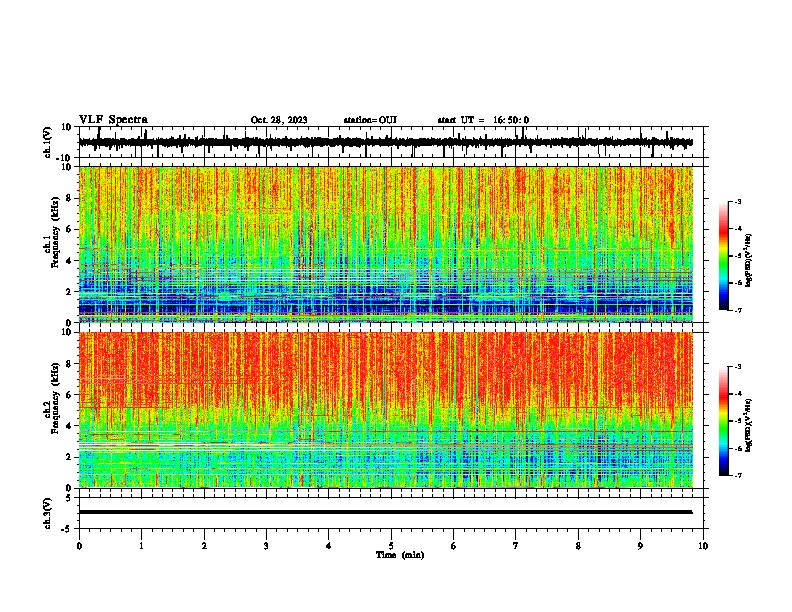Click time axis tick label "10"
Viewport: 792px width, 612px height.
[x=703, y=546]
